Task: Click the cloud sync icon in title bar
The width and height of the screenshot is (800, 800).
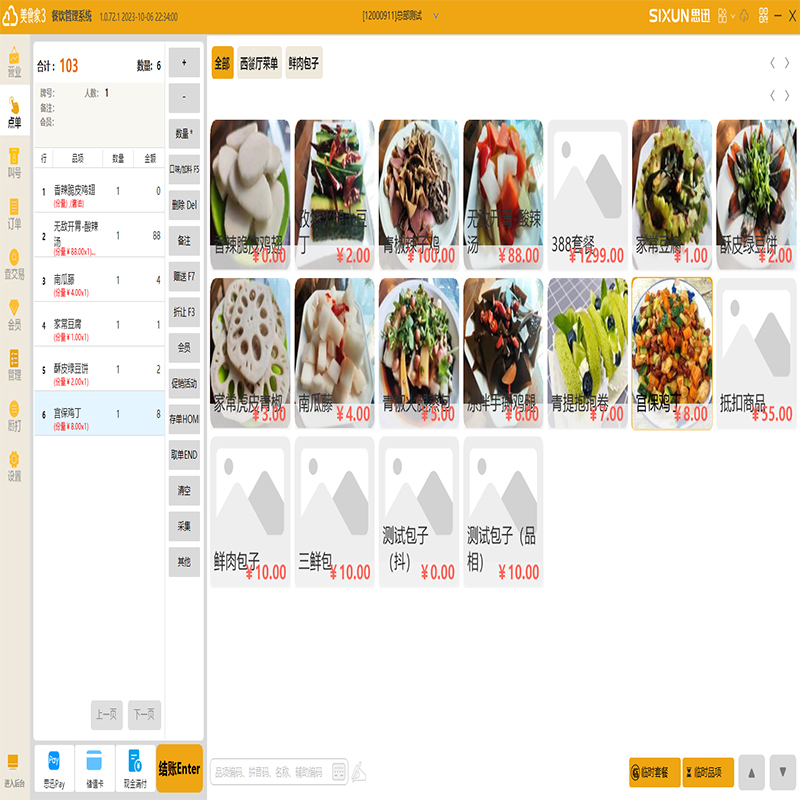Action: [x=744, y=16]
